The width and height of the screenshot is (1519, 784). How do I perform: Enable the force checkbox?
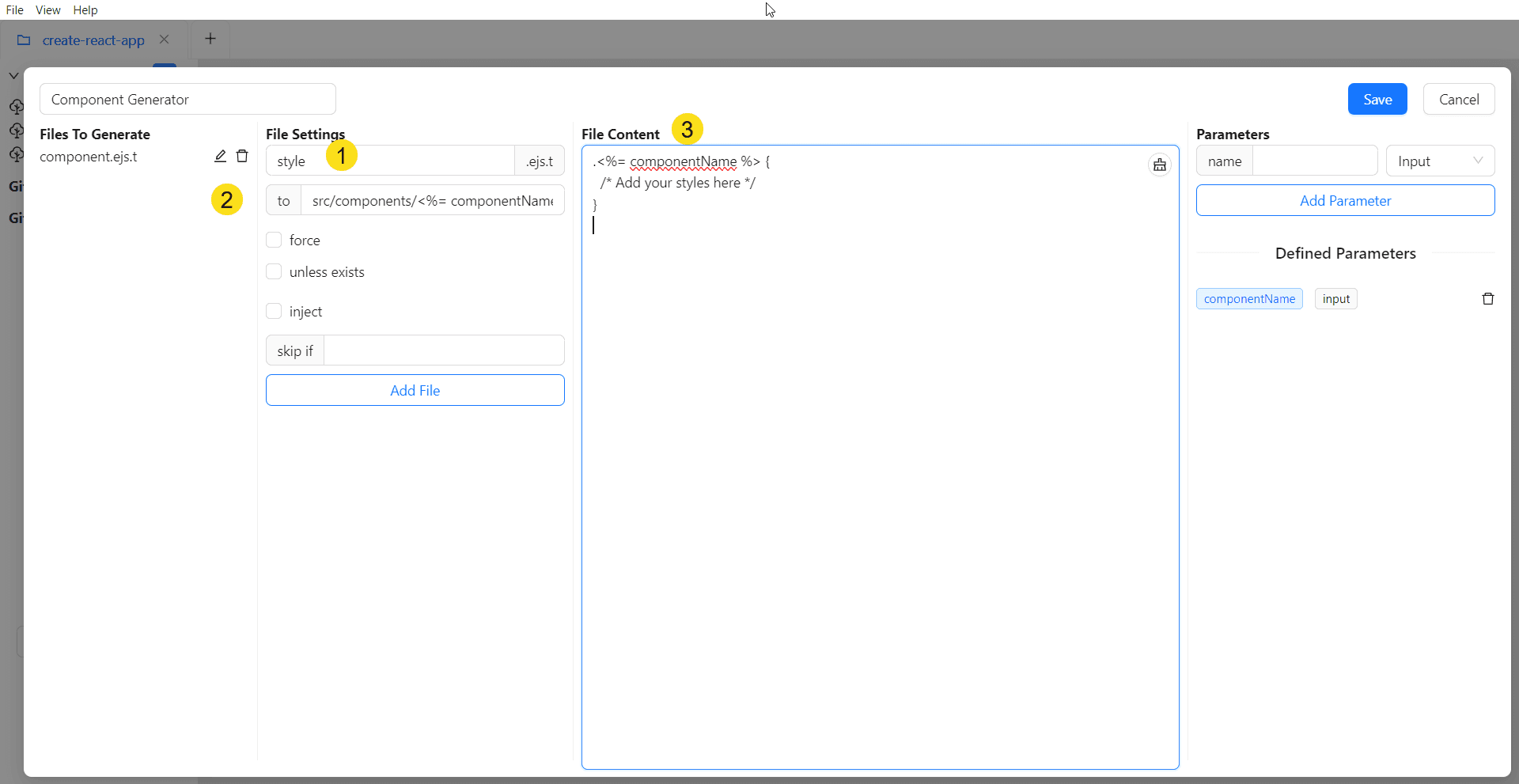[x=274, y=239]
